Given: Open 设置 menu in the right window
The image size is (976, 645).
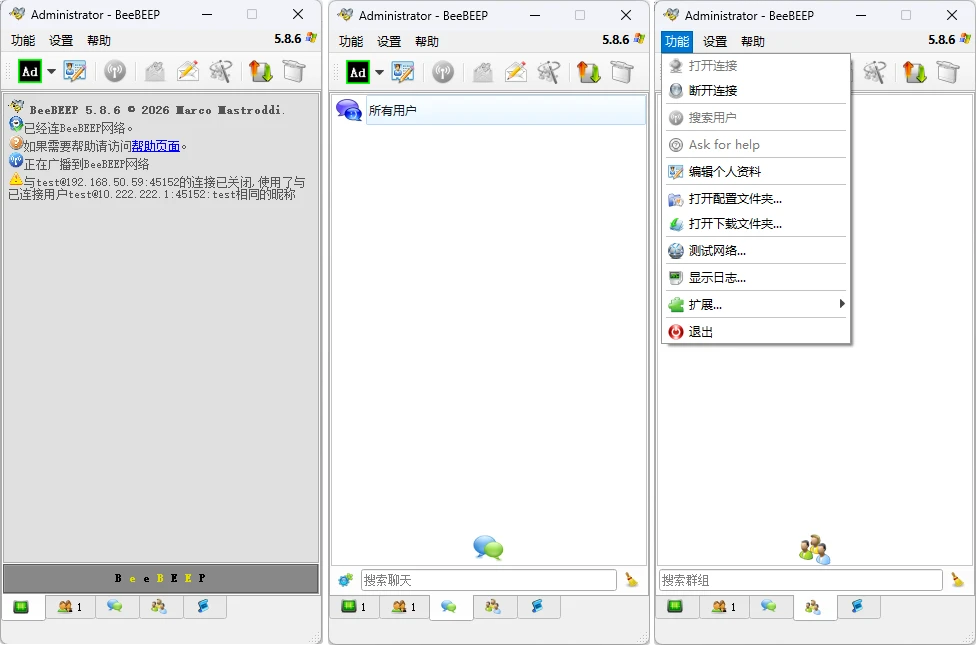Looking at the screenshot, I should [x=715, y=42].
